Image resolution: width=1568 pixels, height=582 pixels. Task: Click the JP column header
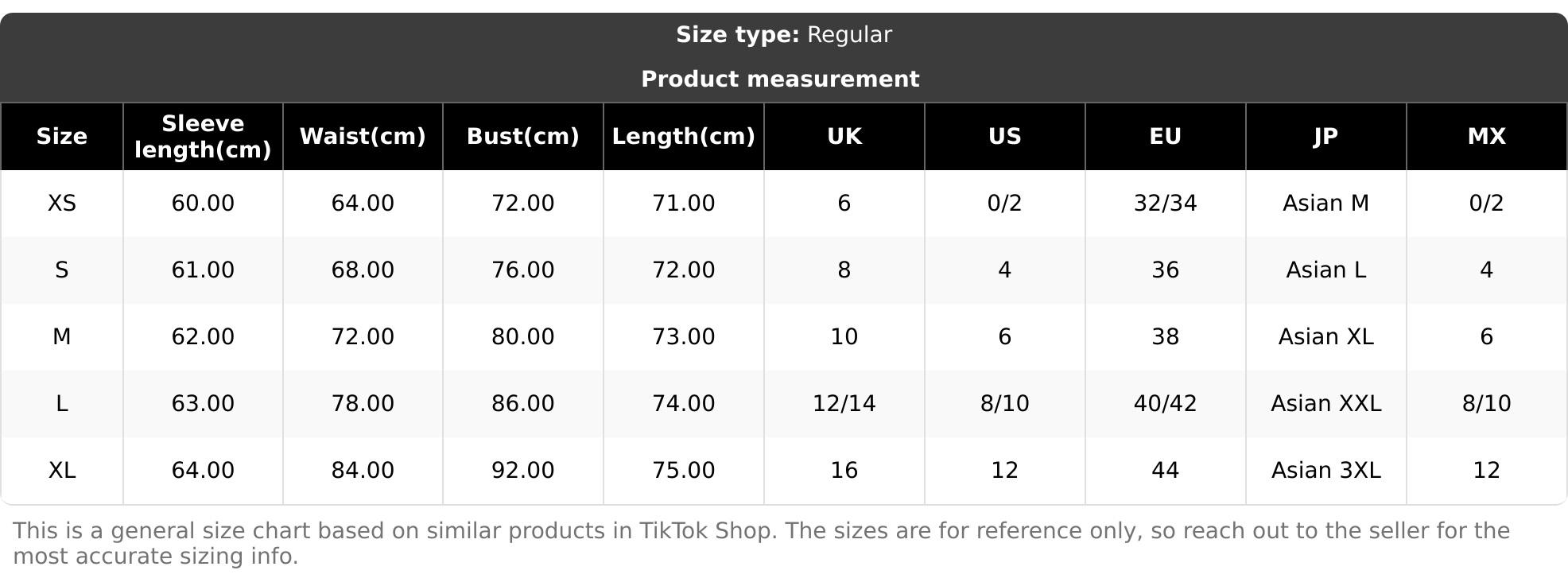(x=1325, y=136)
